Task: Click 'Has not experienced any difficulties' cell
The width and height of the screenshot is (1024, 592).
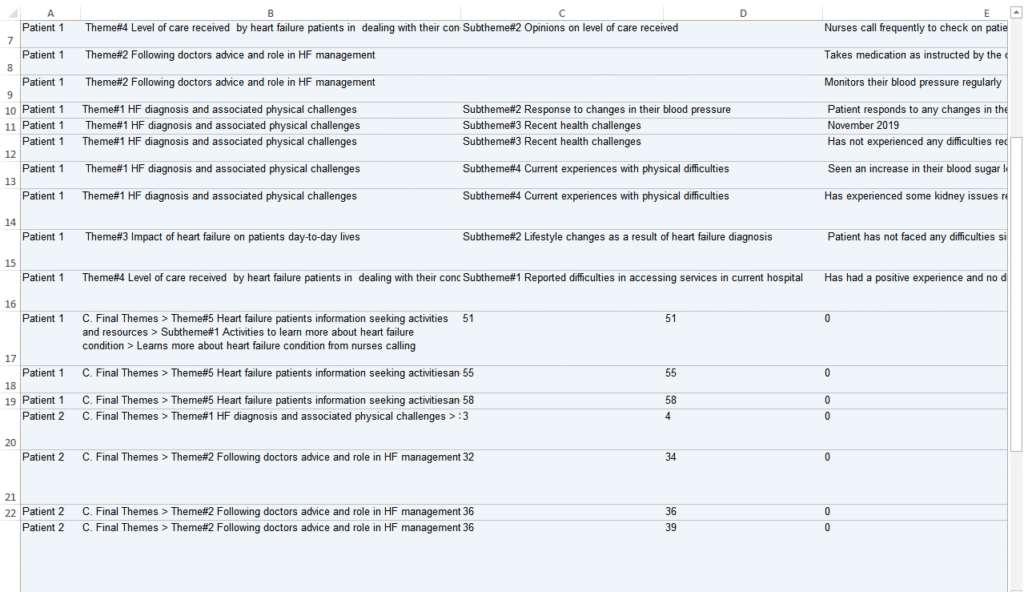Action: pos(915,148)
